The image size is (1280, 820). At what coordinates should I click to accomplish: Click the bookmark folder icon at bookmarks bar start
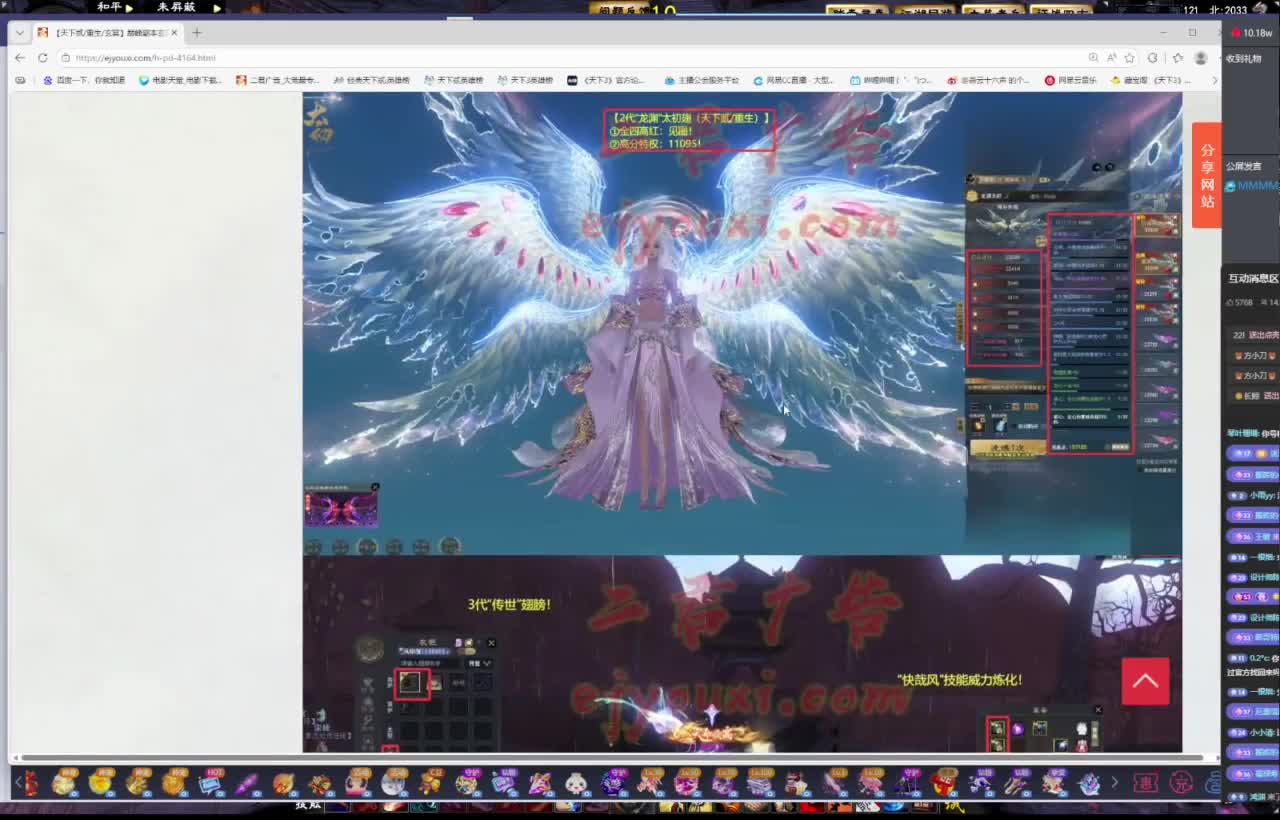pos(20,80)
